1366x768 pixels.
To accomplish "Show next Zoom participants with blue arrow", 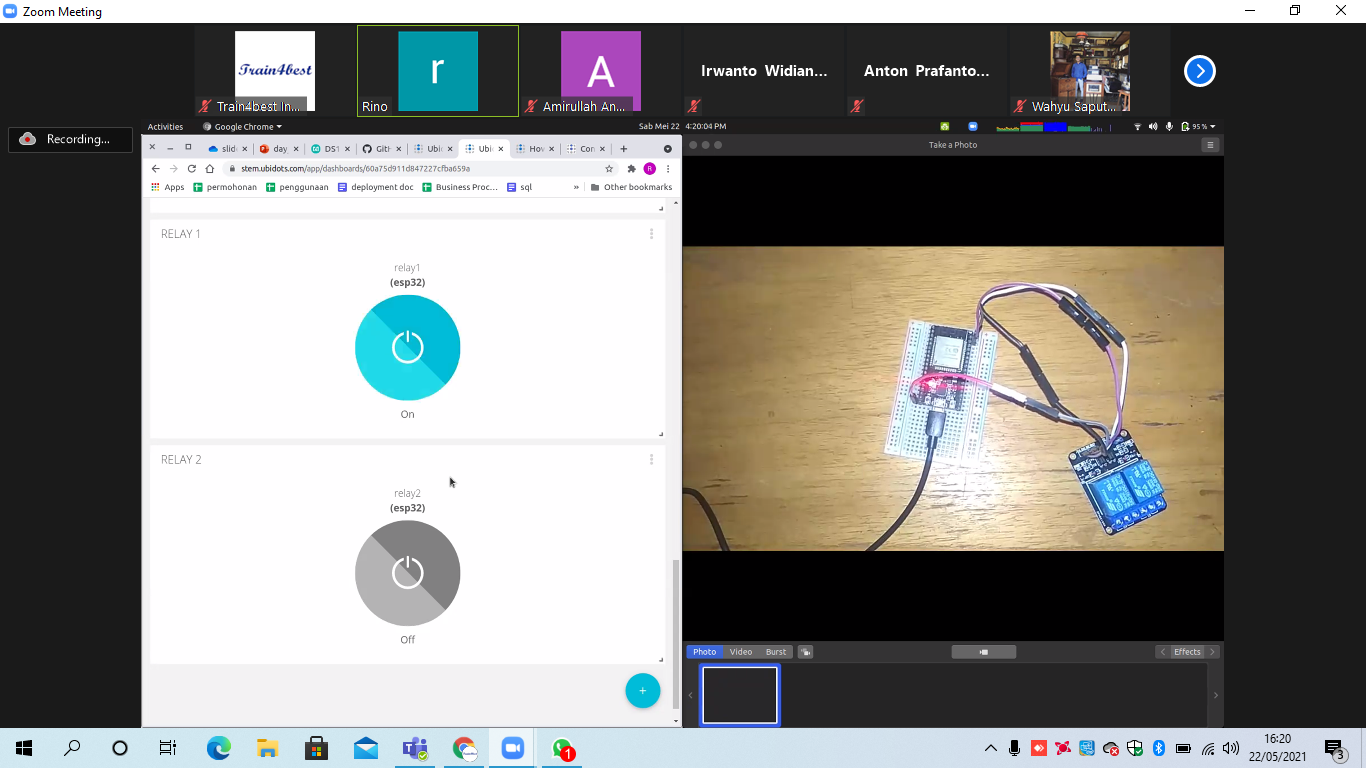I will click(1200, 71).
